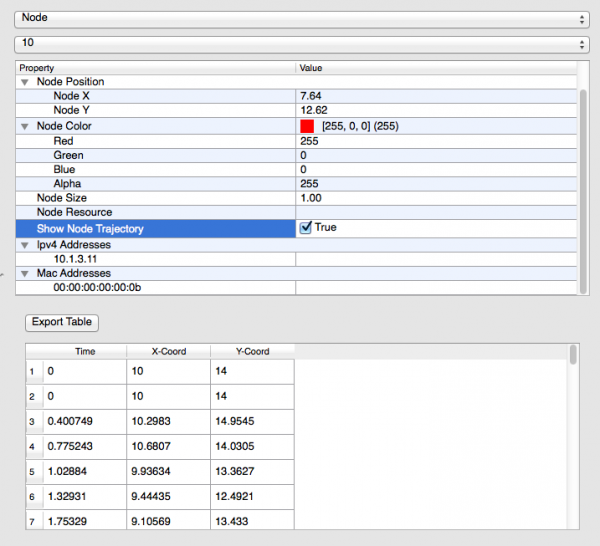Select the Node Y value 12.62
The image size is (600, 546).
pos(435,110)
